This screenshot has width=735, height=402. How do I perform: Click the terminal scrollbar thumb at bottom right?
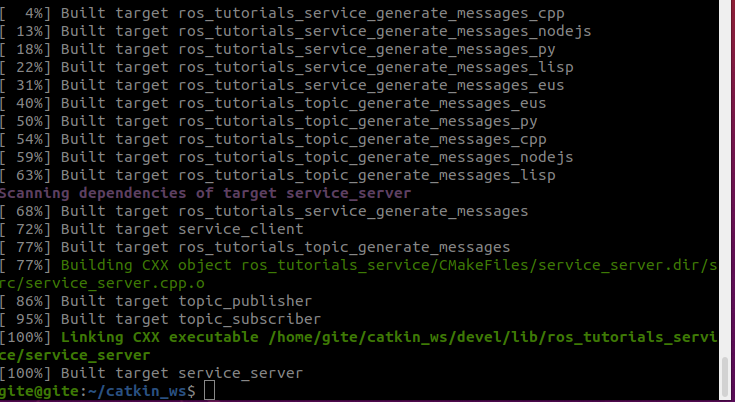pyautogui.click(x=725, y=377)
